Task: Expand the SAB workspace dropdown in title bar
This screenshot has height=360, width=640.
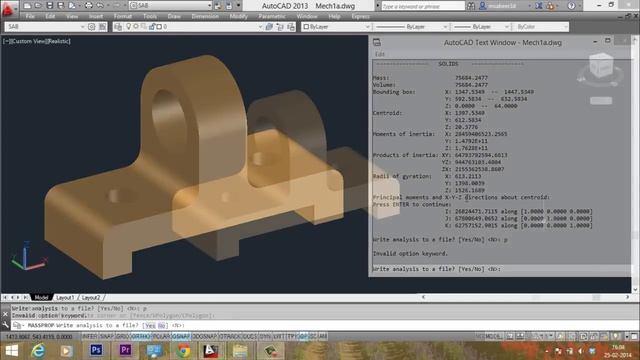Action: pyautogui.click(x=209, y=6)
